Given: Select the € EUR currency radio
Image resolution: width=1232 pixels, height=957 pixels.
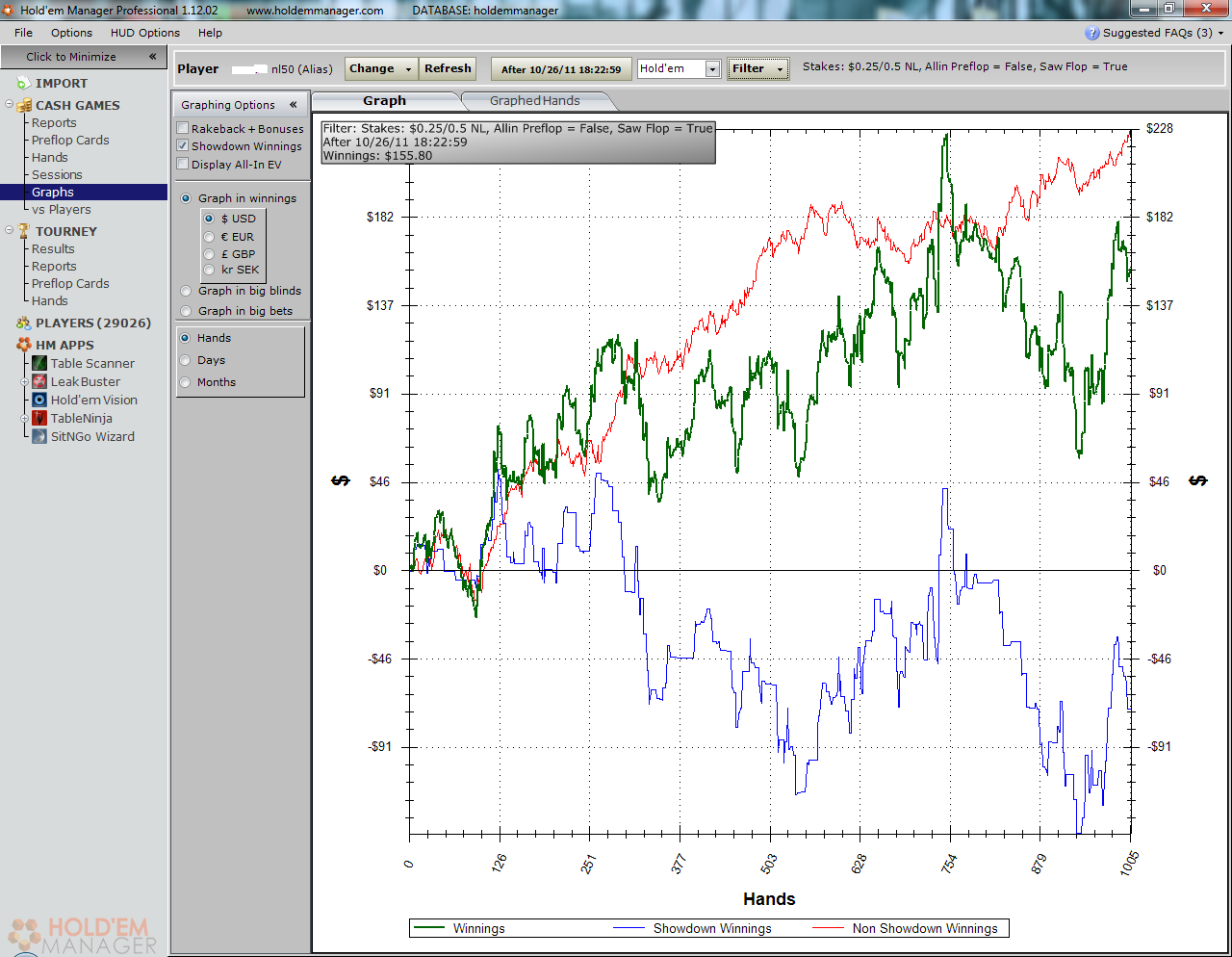Looking at the screenshot, I should coord(209,237).
